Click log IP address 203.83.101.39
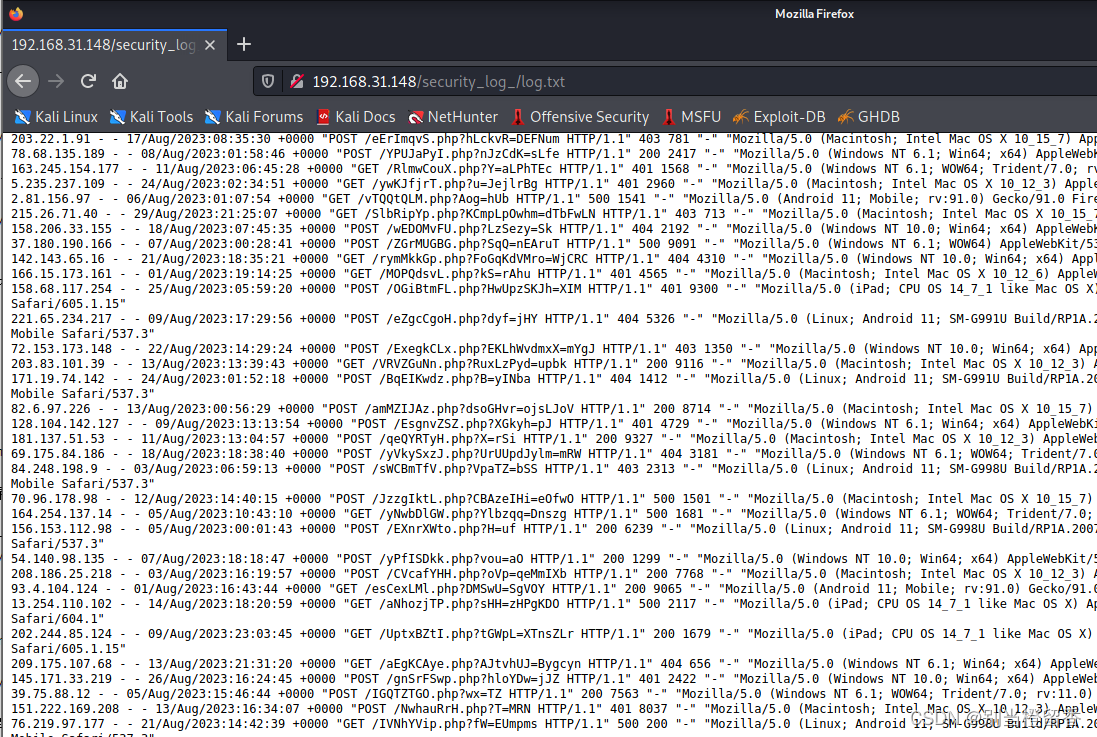This screenshot has height=737, width=1097. pyautogui.click(x=57, y=364)
